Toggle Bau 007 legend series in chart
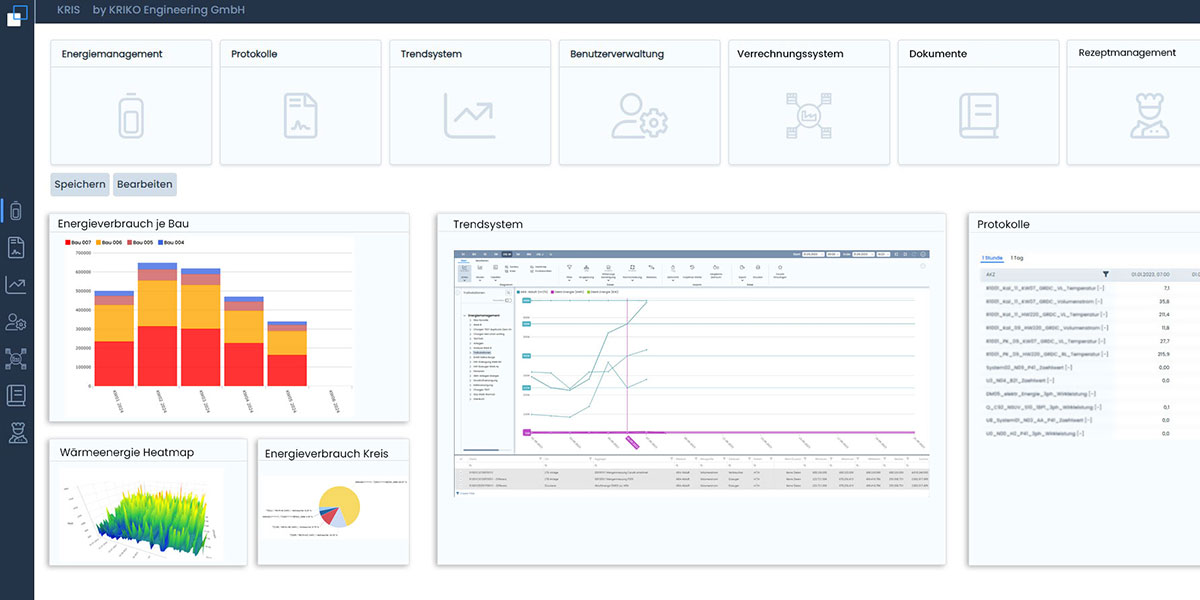Screen dimensions: 1200x600 pyautogui.click(x=79, y=243)
